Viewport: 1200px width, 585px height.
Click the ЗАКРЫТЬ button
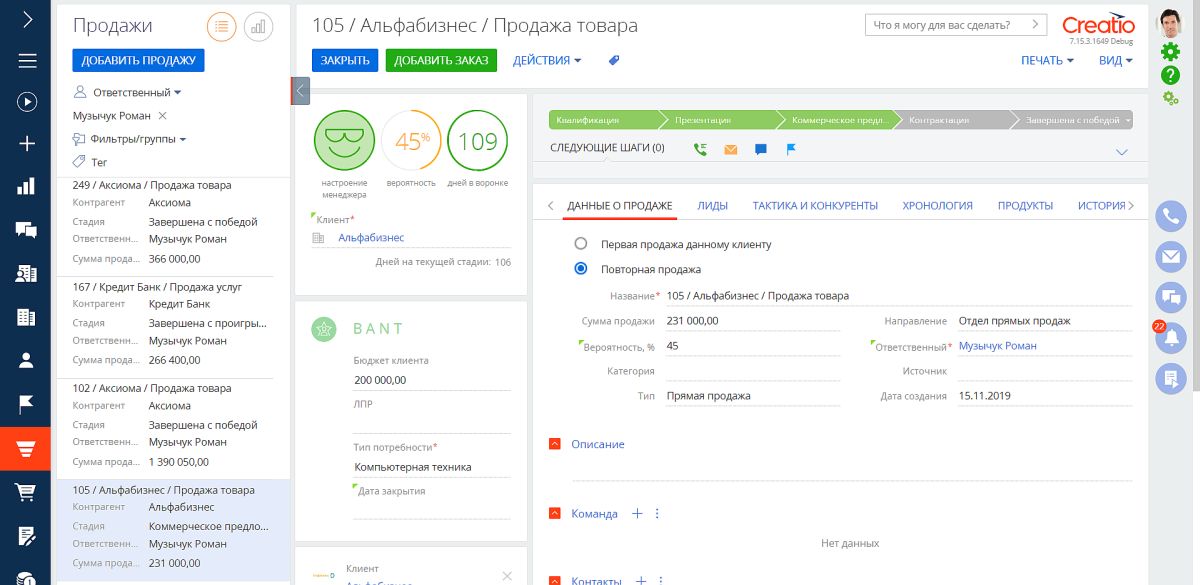point(345,60)
